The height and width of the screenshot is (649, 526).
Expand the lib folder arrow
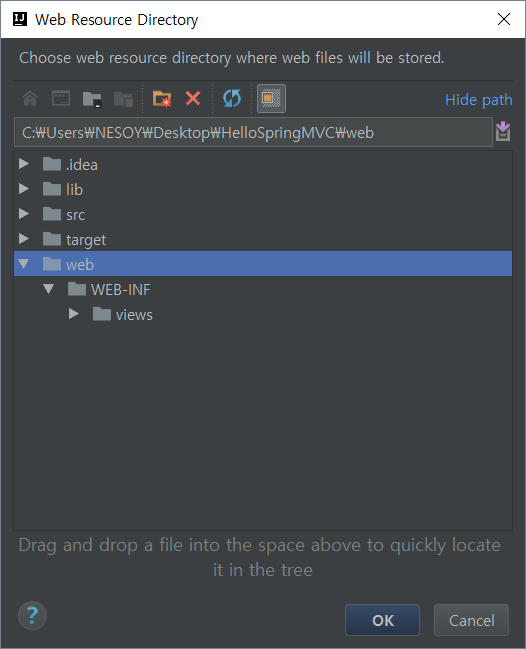pos(24,189)
